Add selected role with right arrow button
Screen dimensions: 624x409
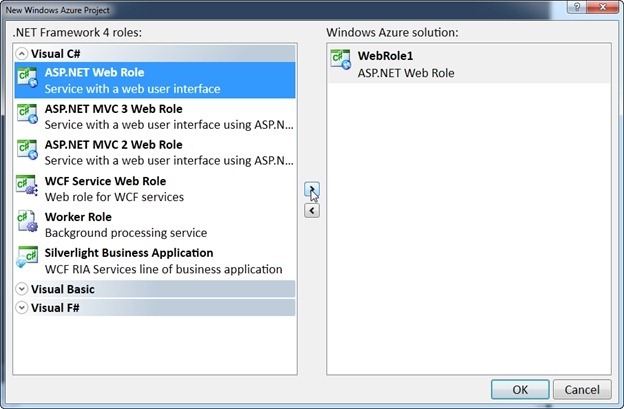tap(312, 189)
